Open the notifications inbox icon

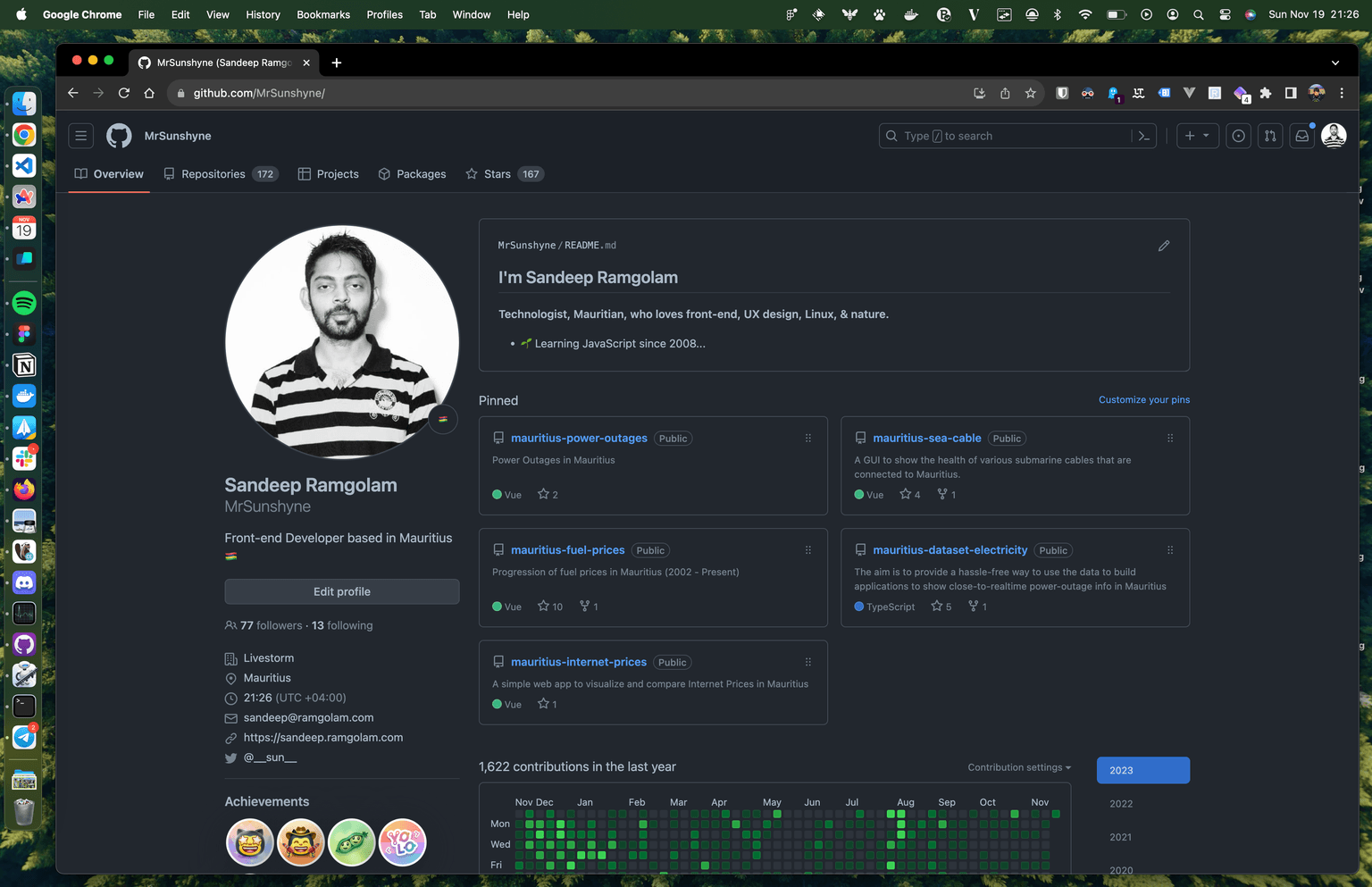pos(1302,136)
